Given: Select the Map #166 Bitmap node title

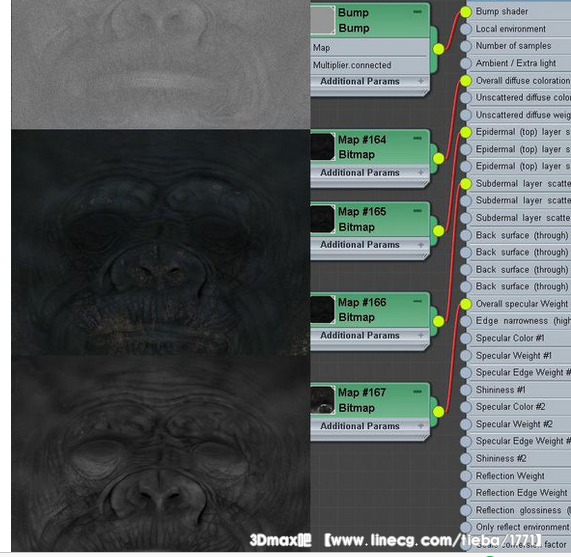Looking at the screenshot, I should (370, 310).
